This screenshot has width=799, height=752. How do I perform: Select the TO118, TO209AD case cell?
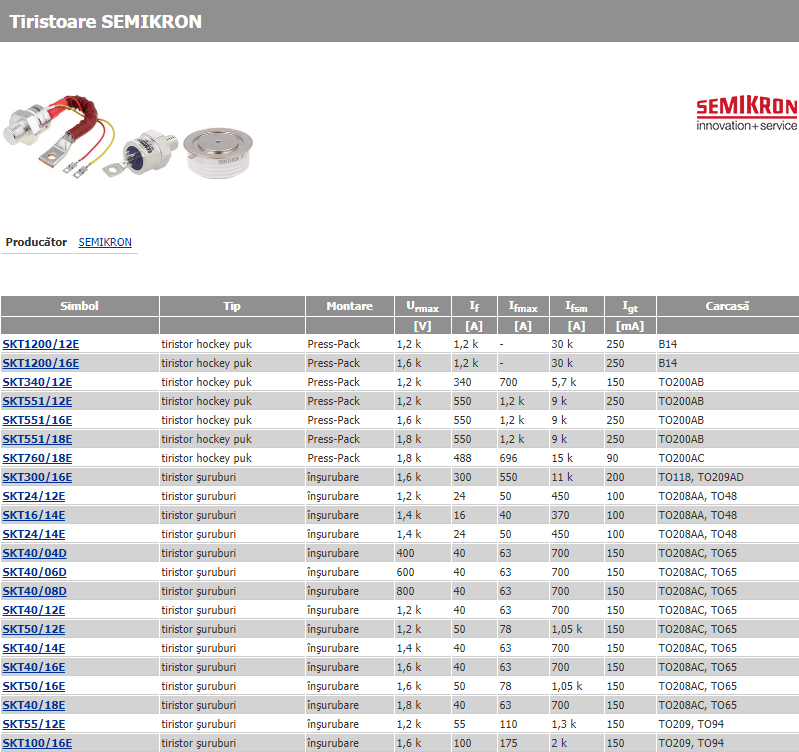[701, 477]
